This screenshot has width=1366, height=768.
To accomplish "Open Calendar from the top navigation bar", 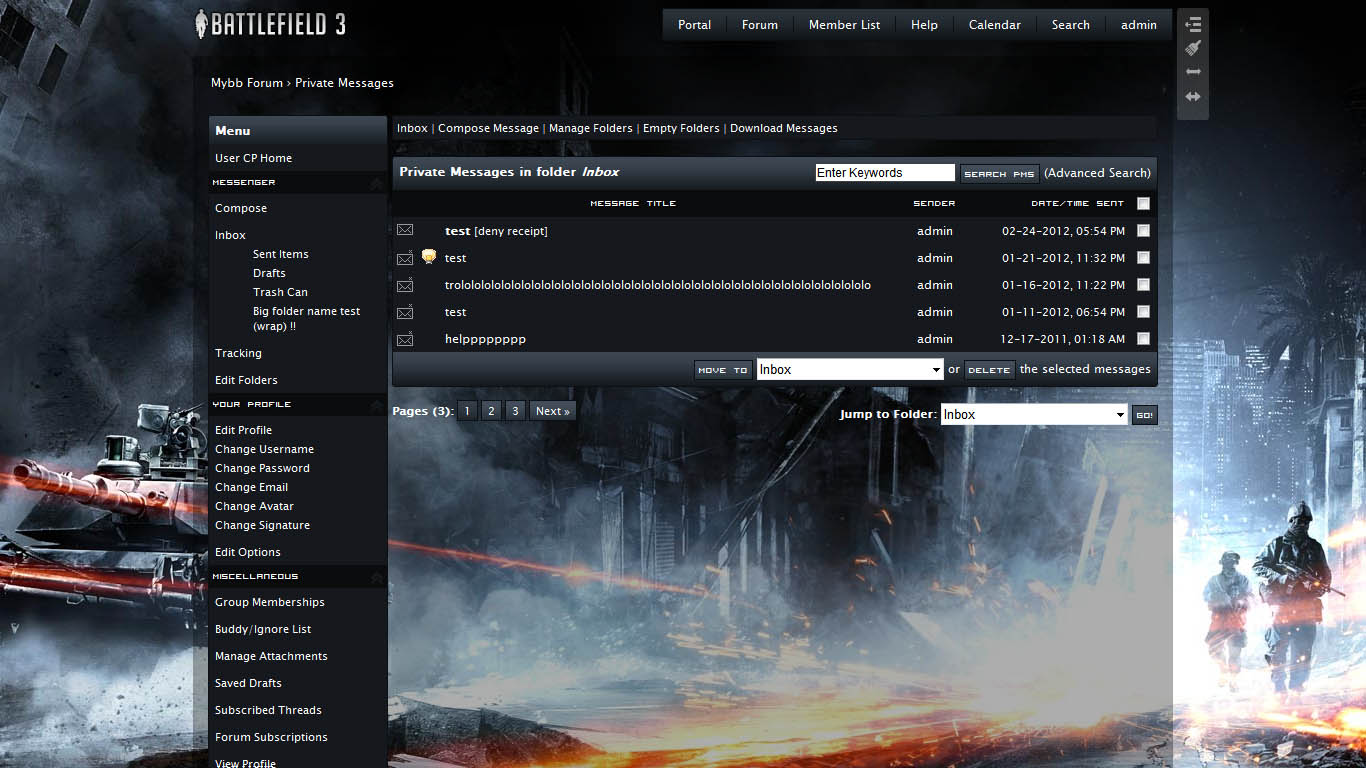I will coord(994,25).
